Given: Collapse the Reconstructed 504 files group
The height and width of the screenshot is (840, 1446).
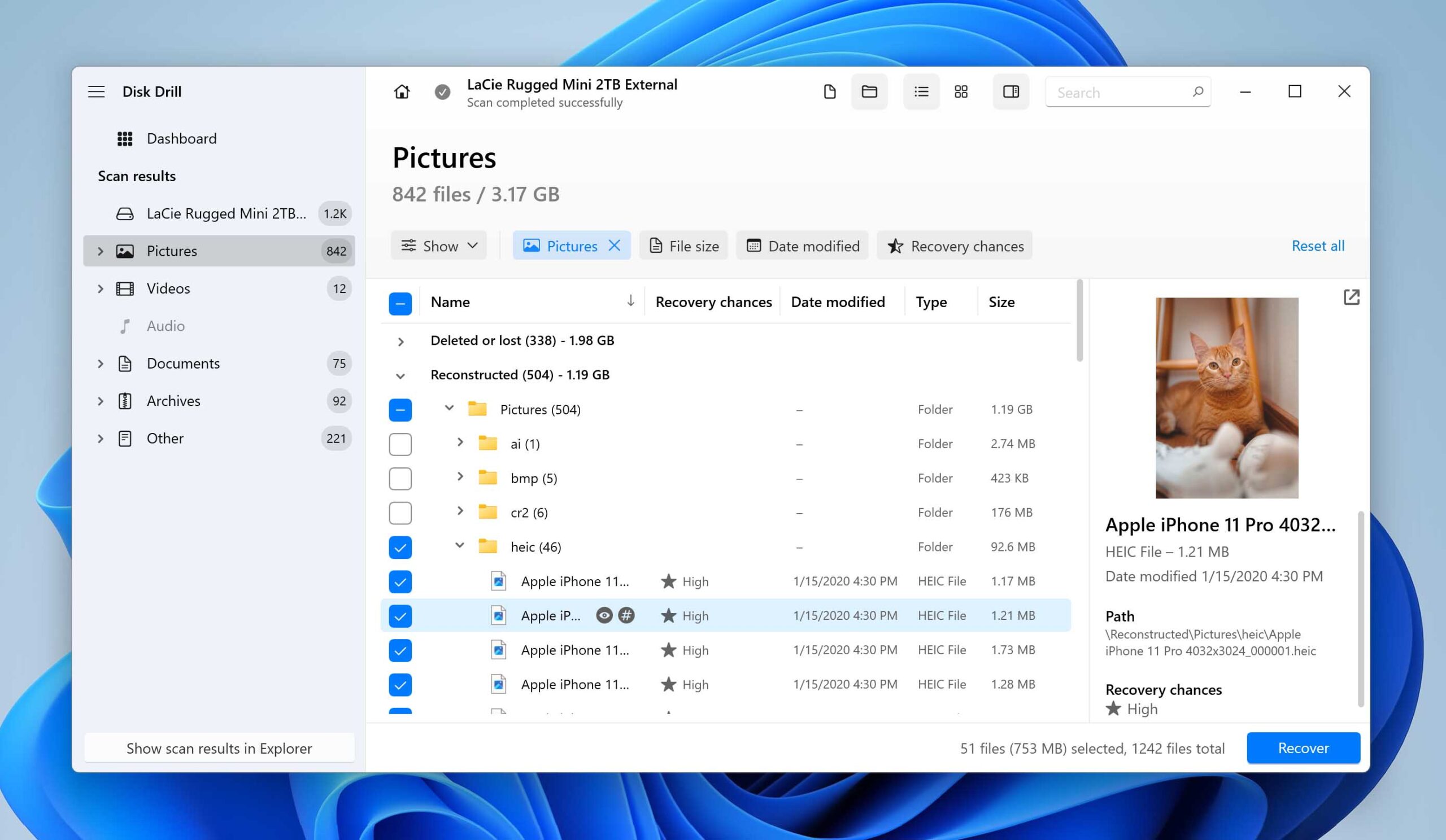Looking at the screenshot, I should coord(400,374).
